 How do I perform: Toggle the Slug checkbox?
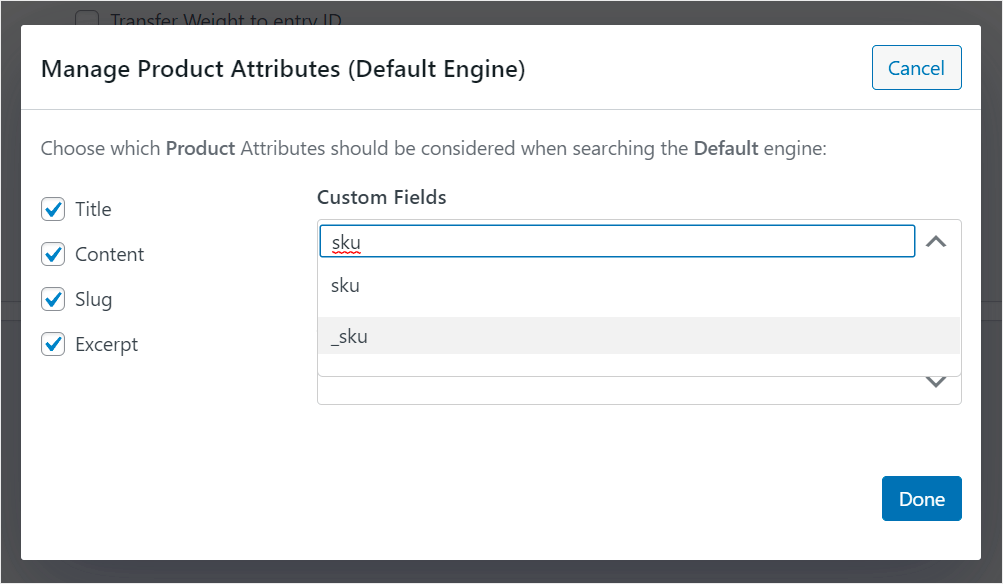[53, 299]
